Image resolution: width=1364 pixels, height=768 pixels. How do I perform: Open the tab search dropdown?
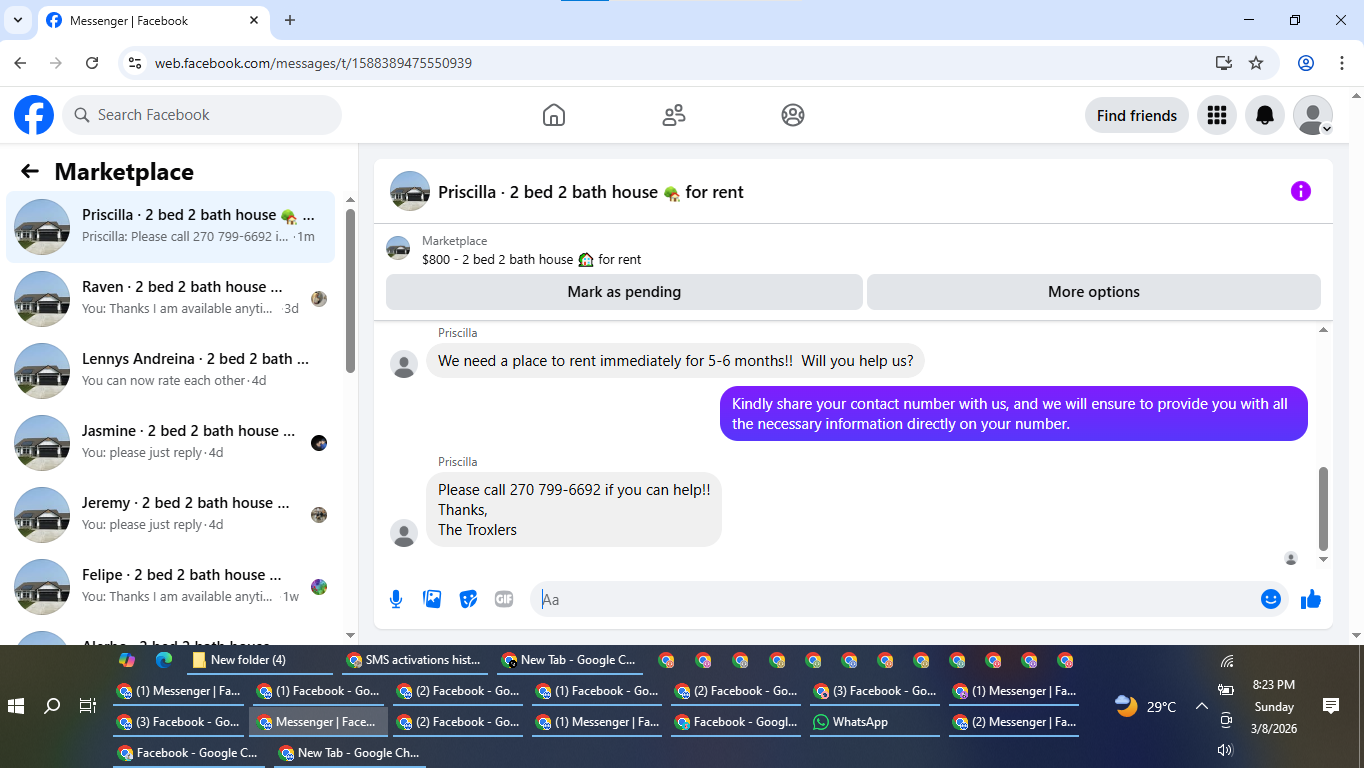click(17, 20)
